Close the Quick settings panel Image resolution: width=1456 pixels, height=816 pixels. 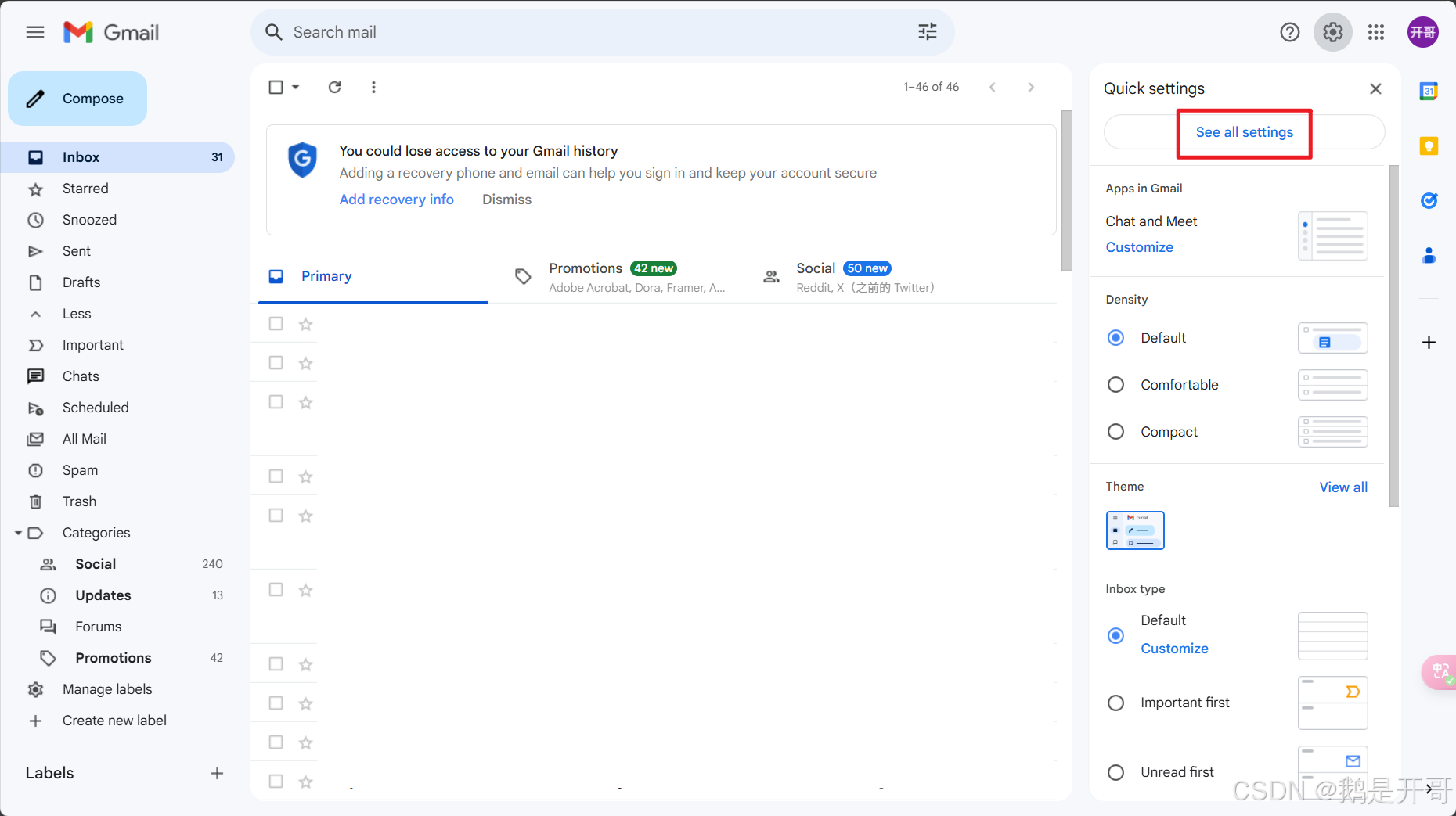[1375, 88]
